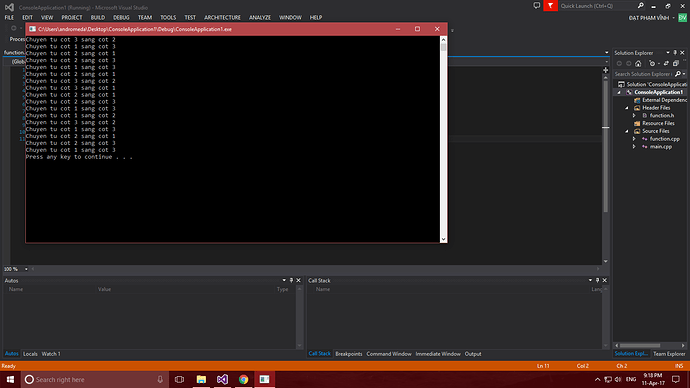Open the BUILD menu
Screen dimensions: 690x388
point(98,18)
